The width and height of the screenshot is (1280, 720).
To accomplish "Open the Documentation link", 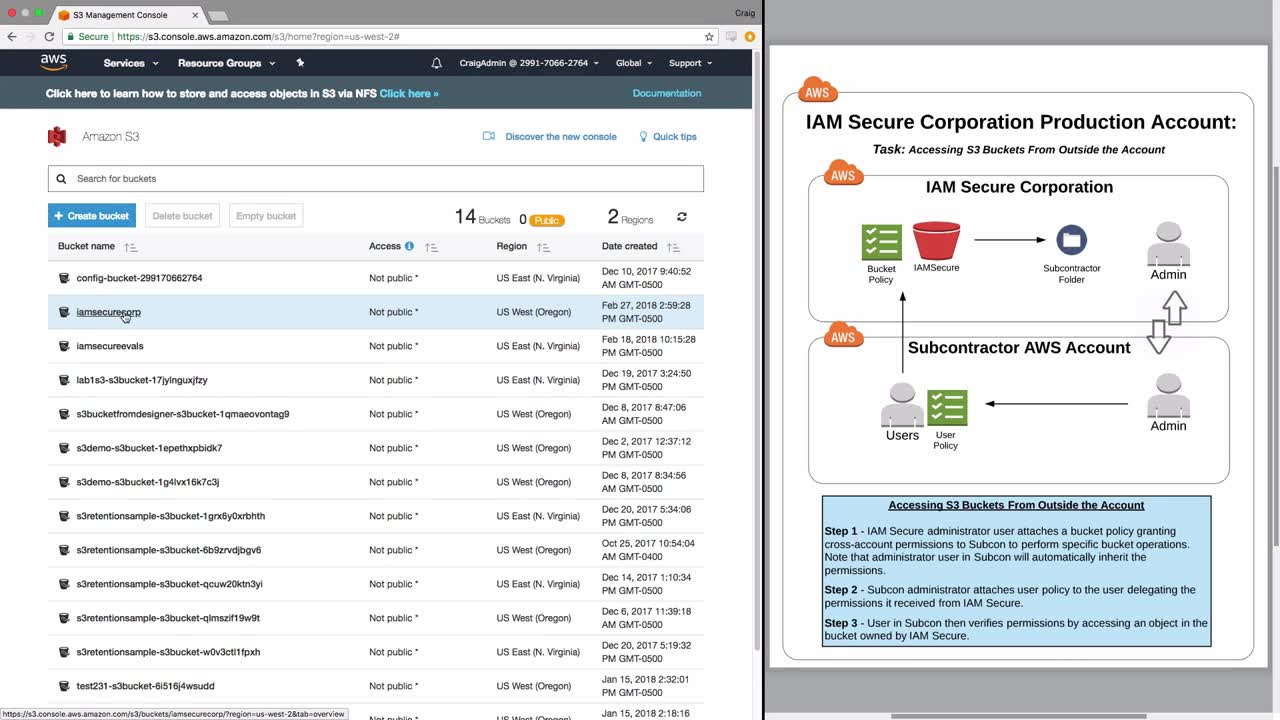I will click(x=667, y=93).
